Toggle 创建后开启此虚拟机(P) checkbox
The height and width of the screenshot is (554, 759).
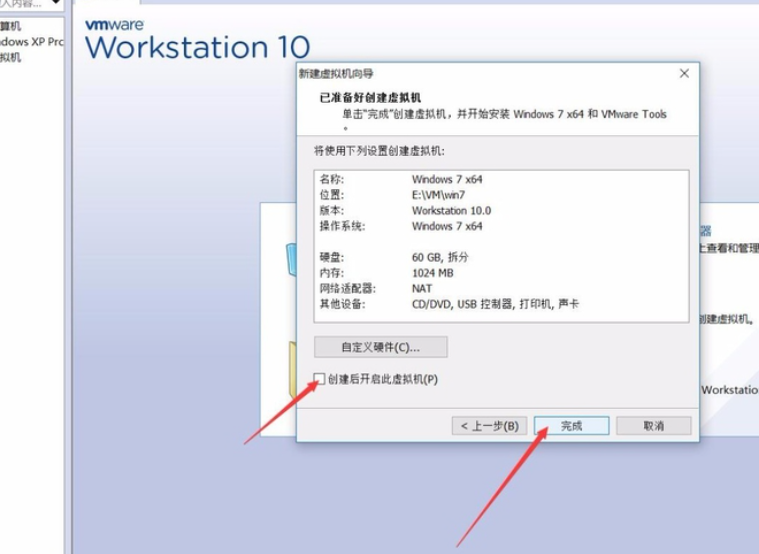pos(319,379)
